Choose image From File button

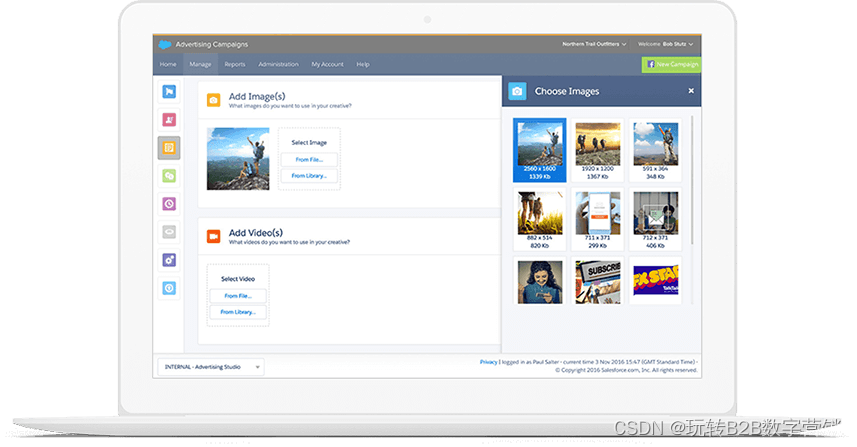(x=309, y=160)
